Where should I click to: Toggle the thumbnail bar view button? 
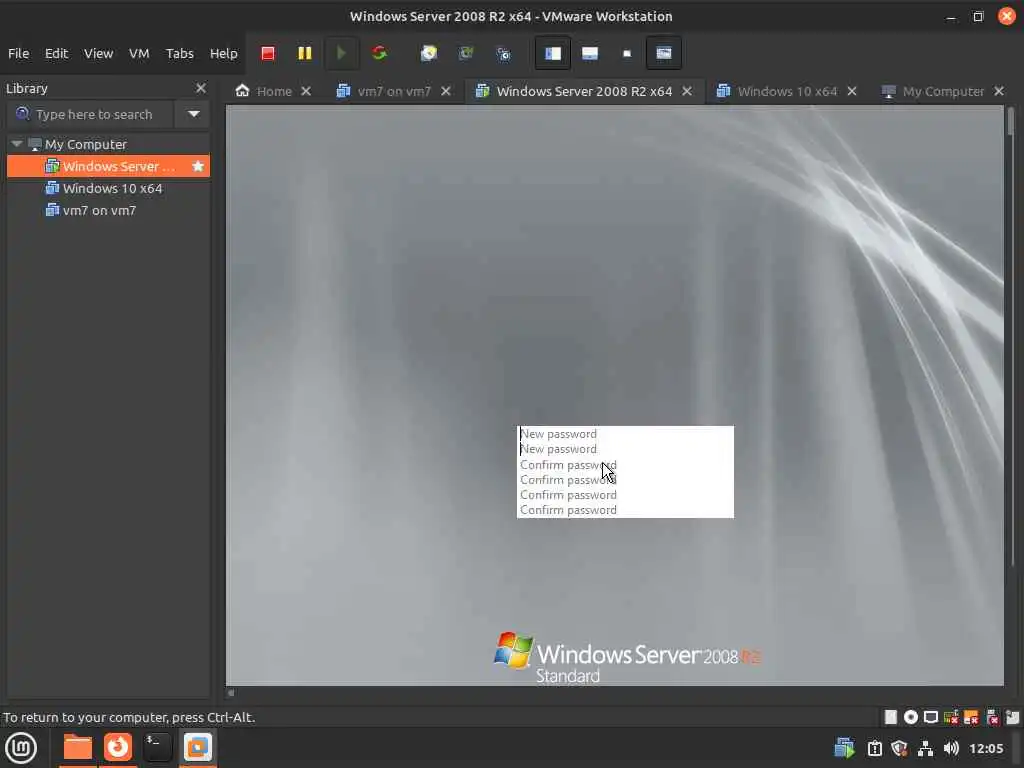point(590,54)
